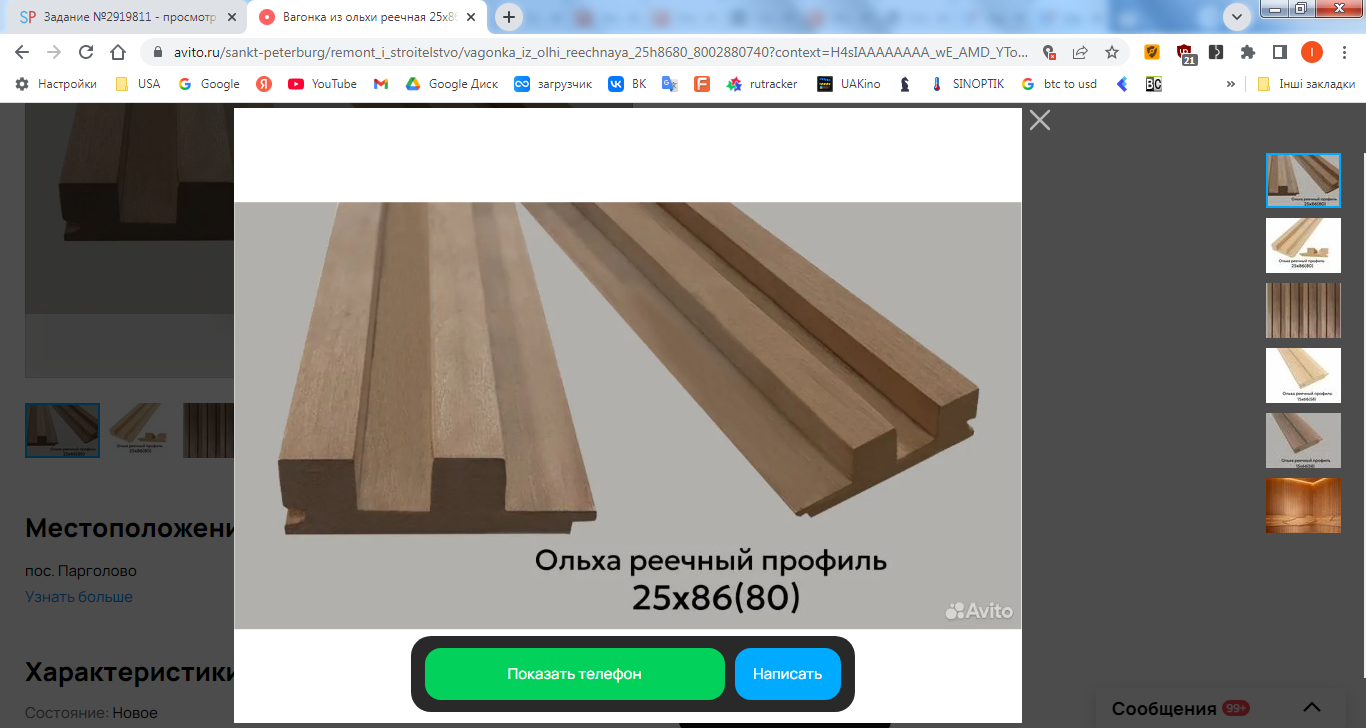Open the orange profile avatar menu

[x=1312, y=52]
